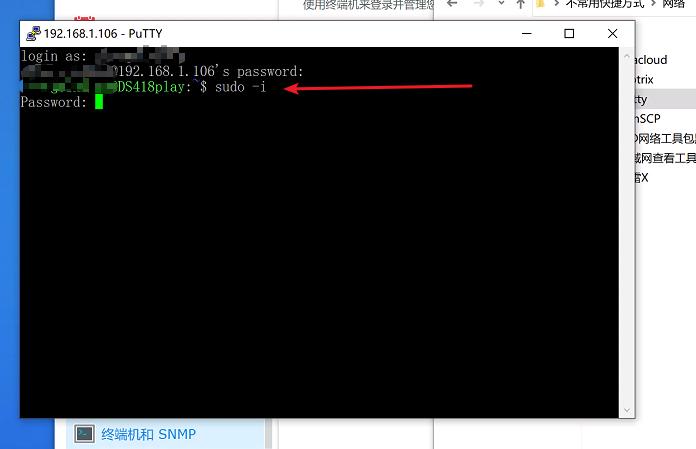The image size is (696, 449).
Task: Maximize the PuTTY window
Action: click(x=569, y=34)
